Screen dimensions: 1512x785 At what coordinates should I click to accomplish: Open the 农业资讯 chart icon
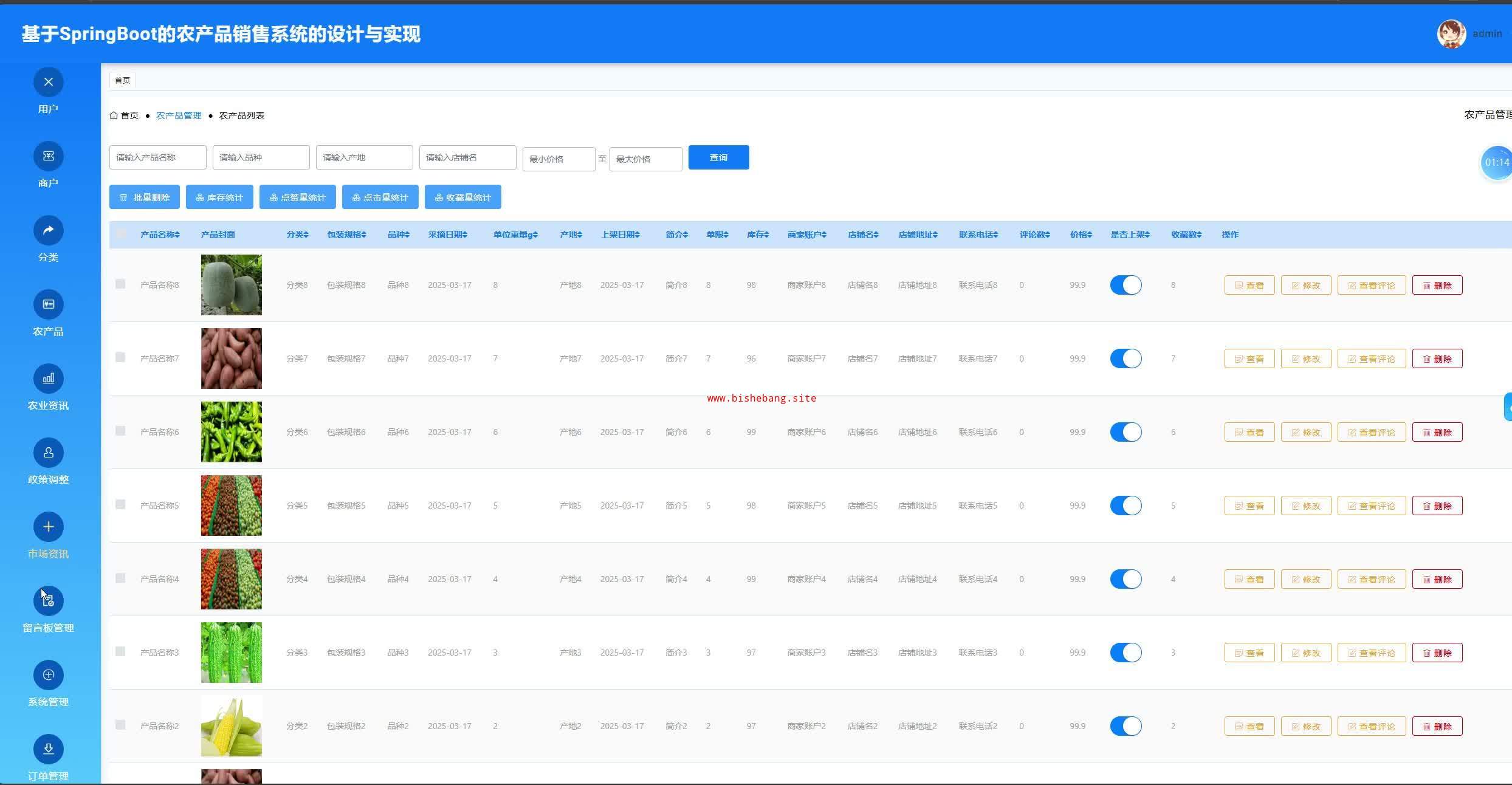pos(48,379)
